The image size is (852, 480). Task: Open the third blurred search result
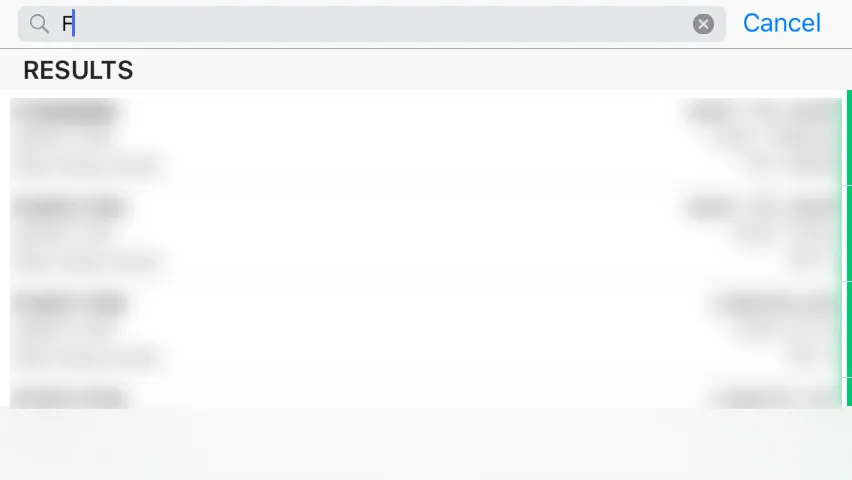(425, 329)
